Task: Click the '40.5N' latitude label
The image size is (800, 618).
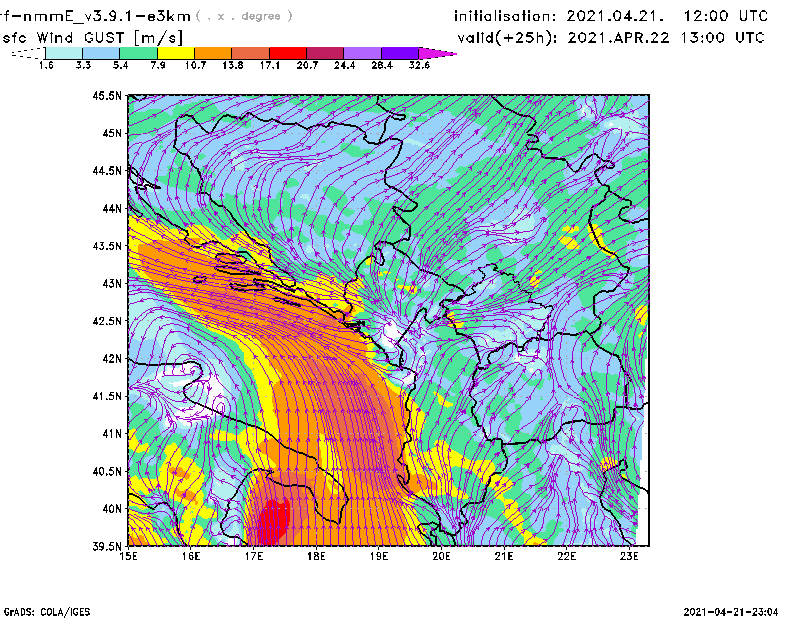Action: tap(107, 472)
